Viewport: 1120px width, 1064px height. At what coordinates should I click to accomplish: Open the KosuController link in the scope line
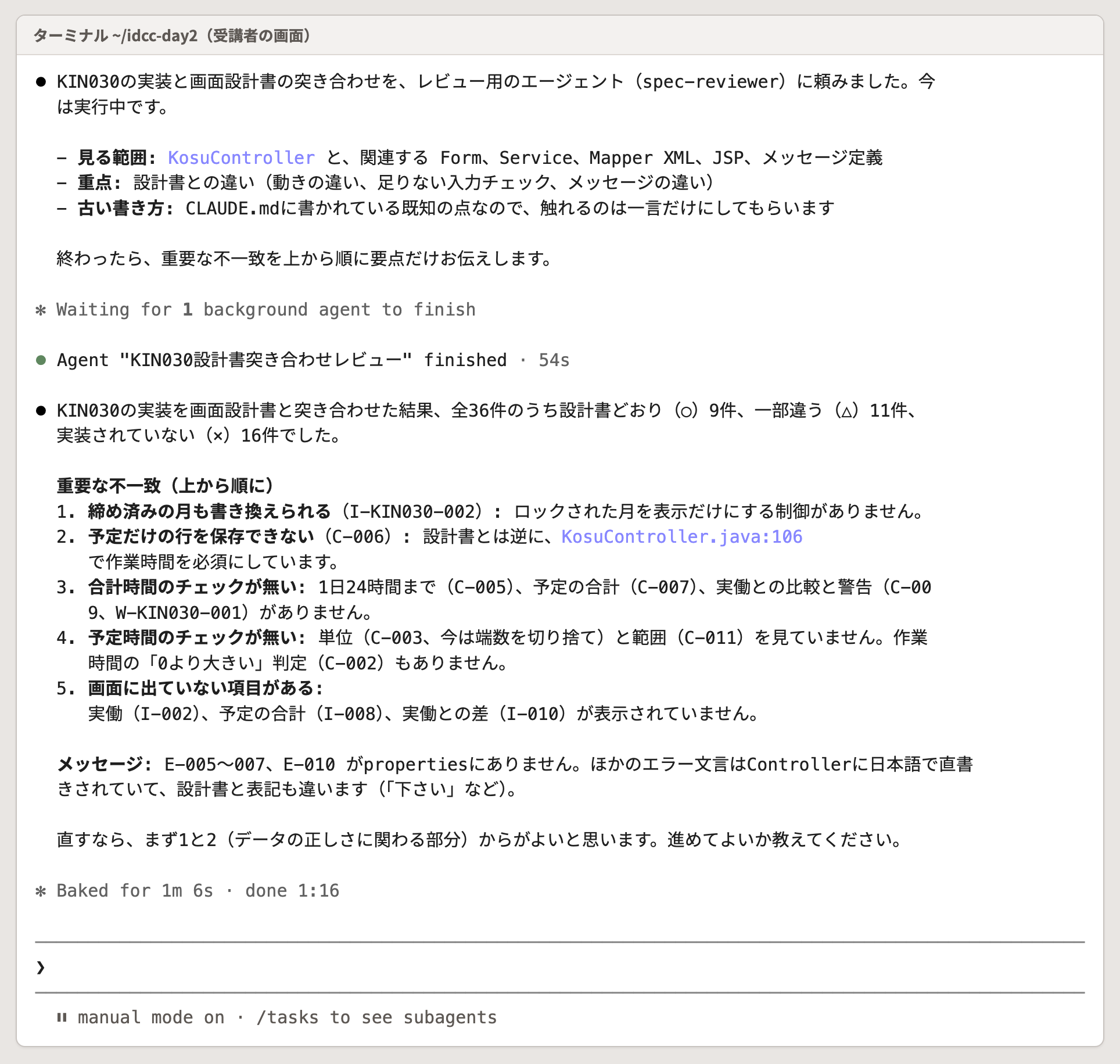[242, 158]
